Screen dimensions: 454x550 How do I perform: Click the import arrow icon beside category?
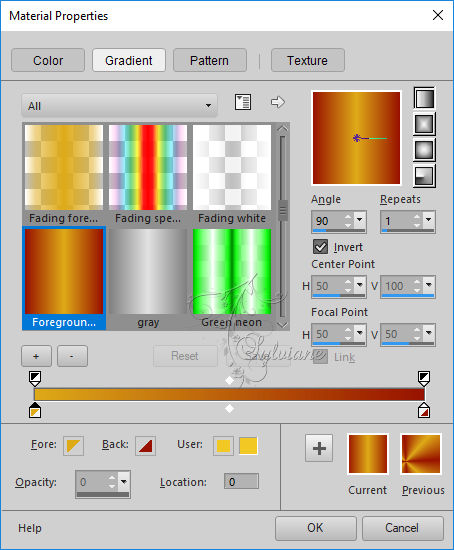(278, 102)
